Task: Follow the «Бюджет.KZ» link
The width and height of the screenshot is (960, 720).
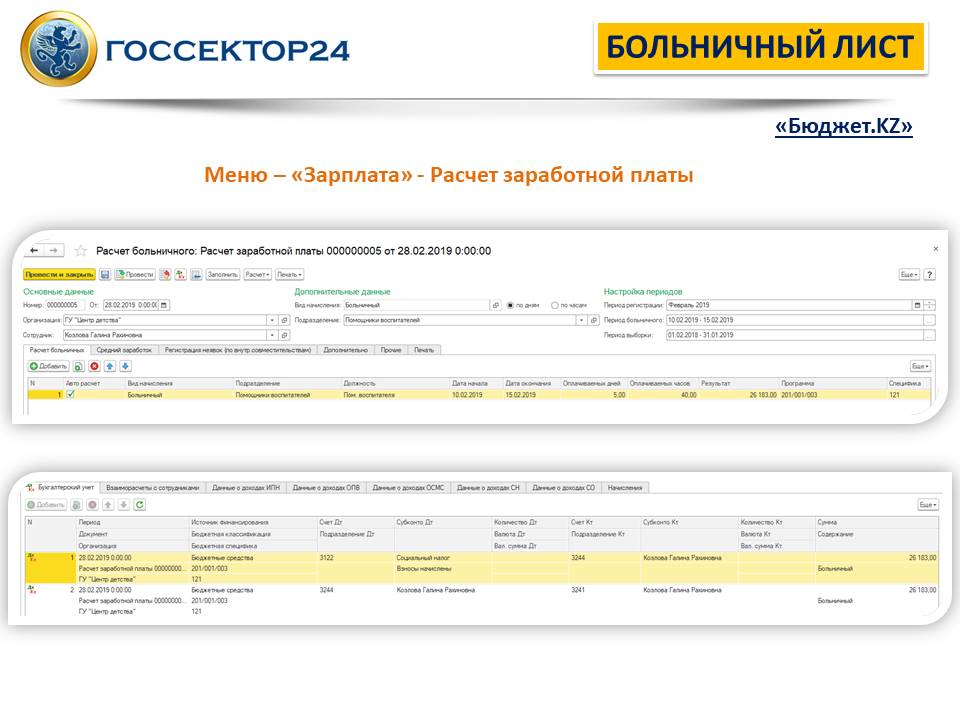Action: click(844, 126)
